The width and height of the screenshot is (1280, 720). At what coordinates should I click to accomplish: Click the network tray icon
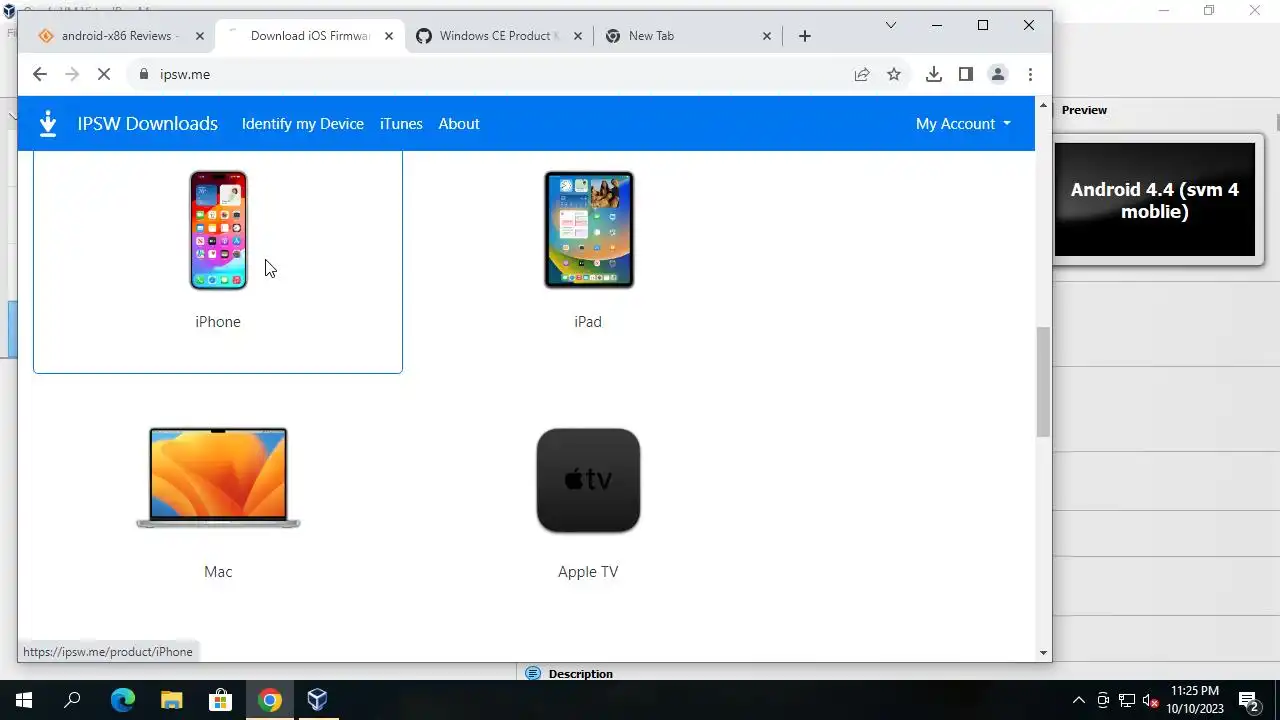pos(1127,701)
